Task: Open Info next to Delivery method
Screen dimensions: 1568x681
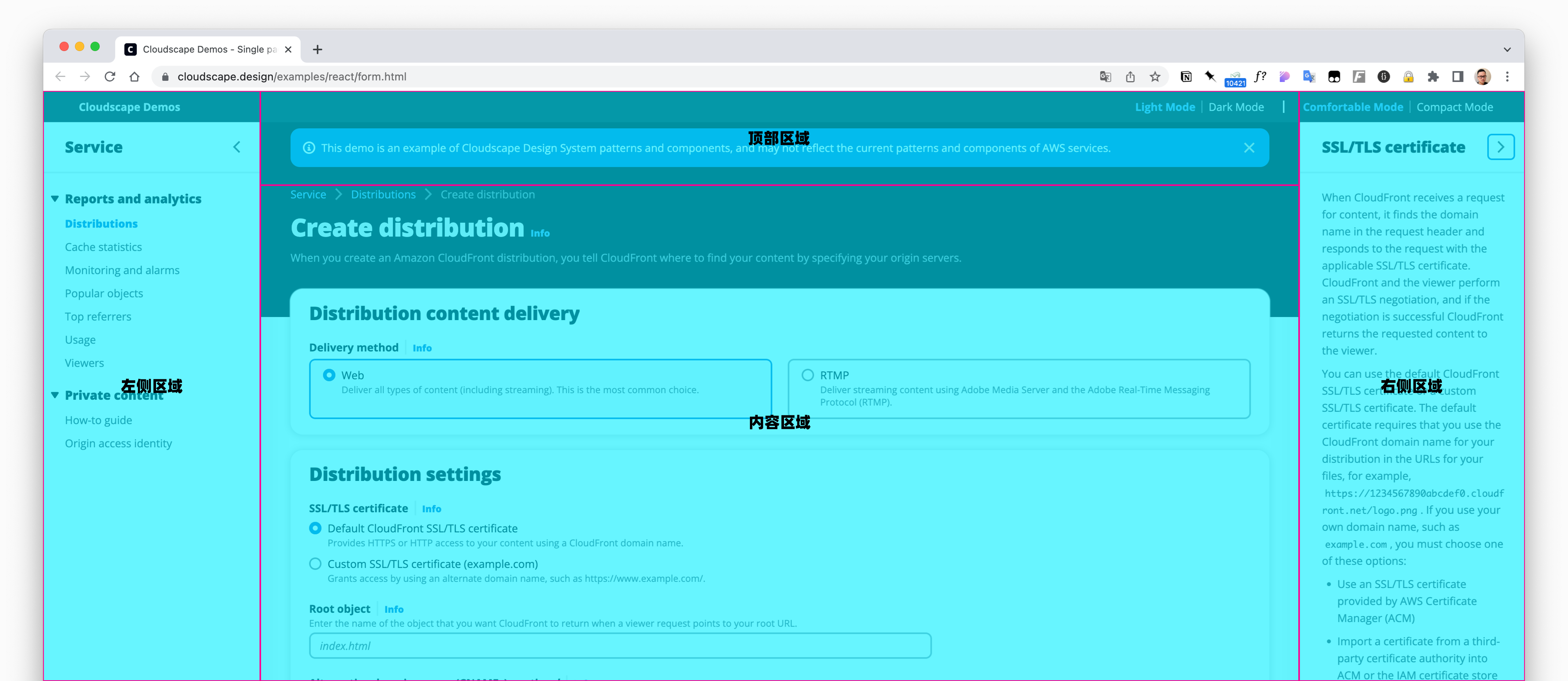Action: click(x=422, y=347)
